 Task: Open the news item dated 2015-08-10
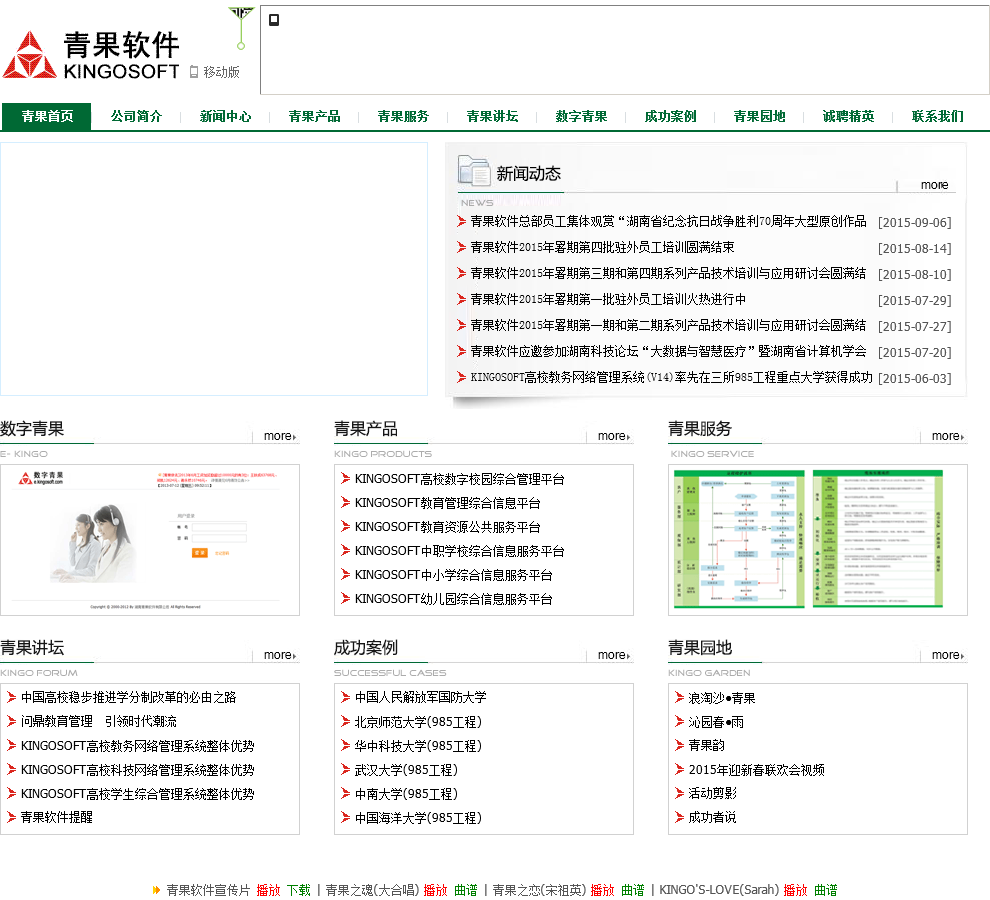(x=669, y=273)
